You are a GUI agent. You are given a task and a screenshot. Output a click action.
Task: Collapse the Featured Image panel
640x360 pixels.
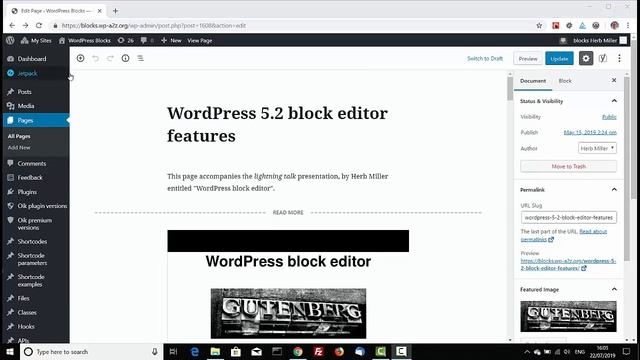[x=568, y=289]
